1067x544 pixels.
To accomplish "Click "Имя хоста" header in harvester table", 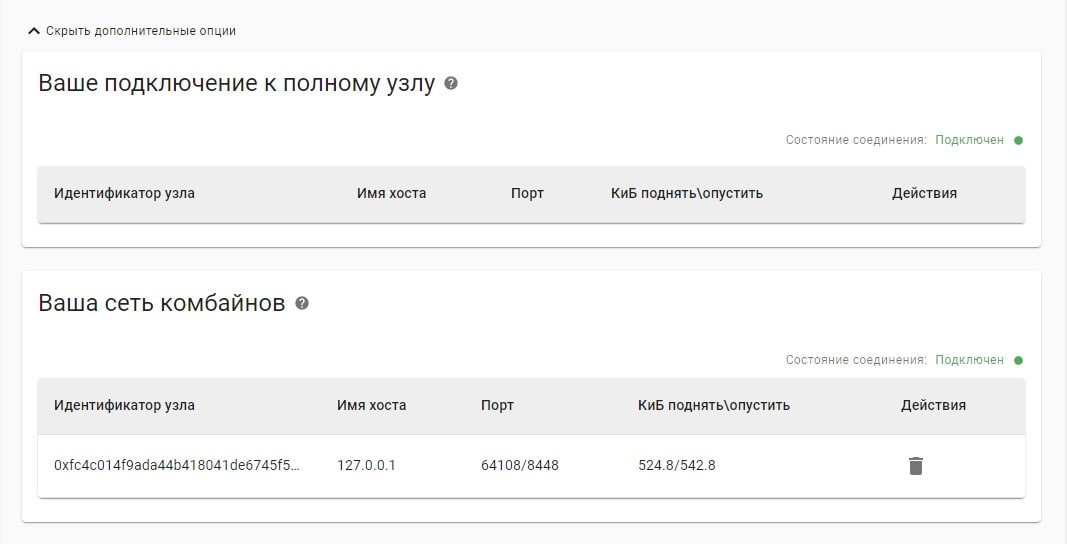I will [x=372, y=405].
